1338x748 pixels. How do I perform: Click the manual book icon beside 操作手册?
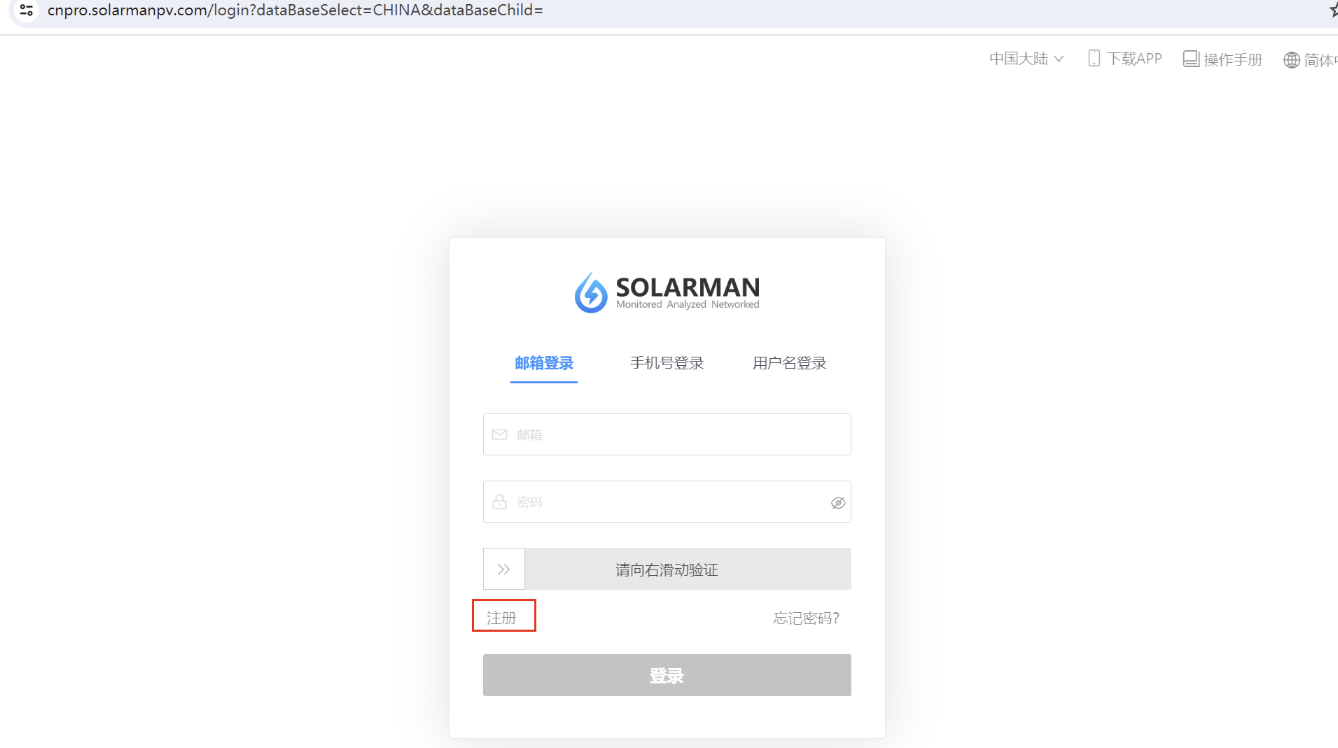point(1190,59)
